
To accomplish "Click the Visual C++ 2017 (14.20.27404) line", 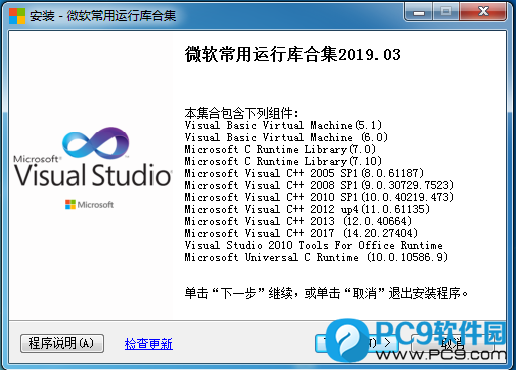I will (x=301, y=233).
